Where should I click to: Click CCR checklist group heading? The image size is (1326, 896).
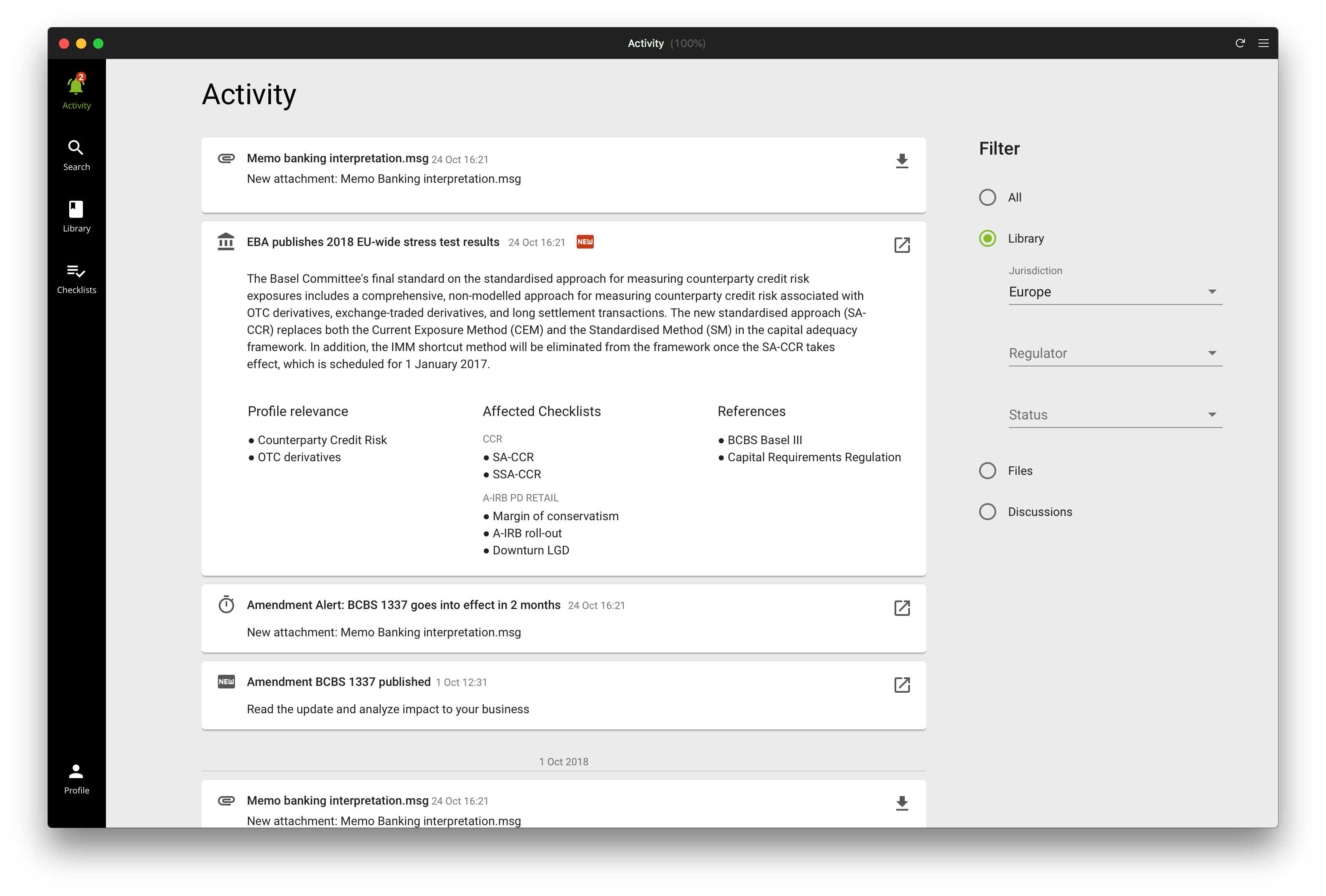point(492,439)
